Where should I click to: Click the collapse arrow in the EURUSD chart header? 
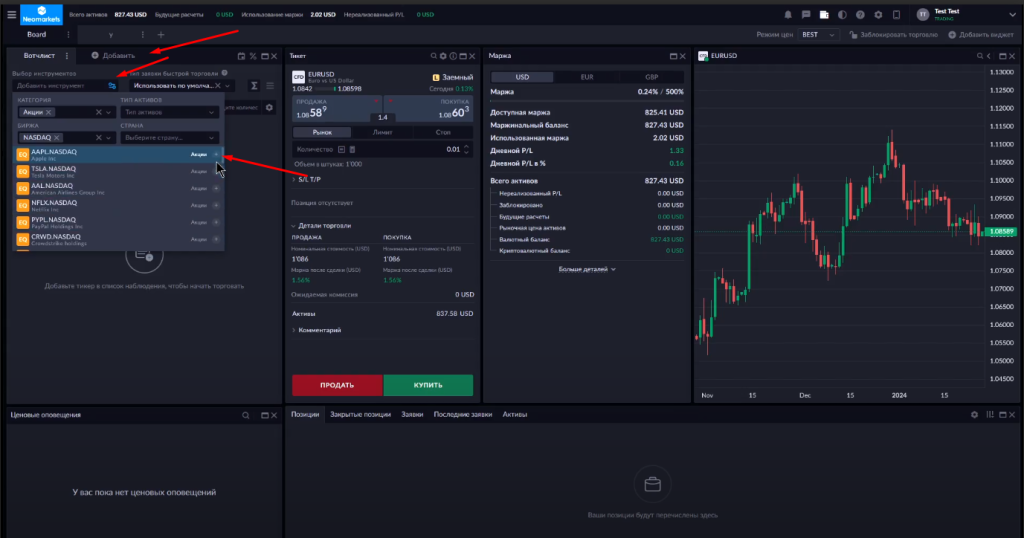click(x=989, y=56)
